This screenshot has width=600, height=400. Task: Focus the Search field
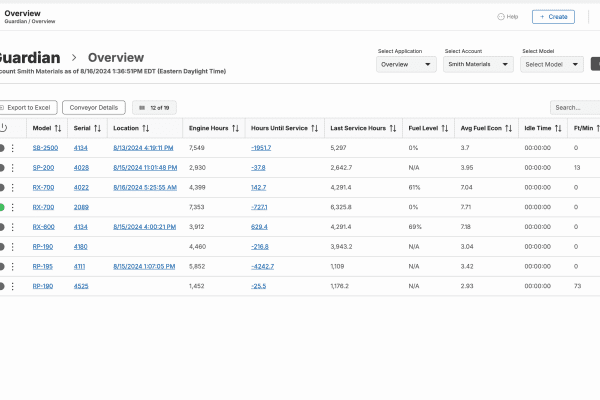[x=575, y=108]
